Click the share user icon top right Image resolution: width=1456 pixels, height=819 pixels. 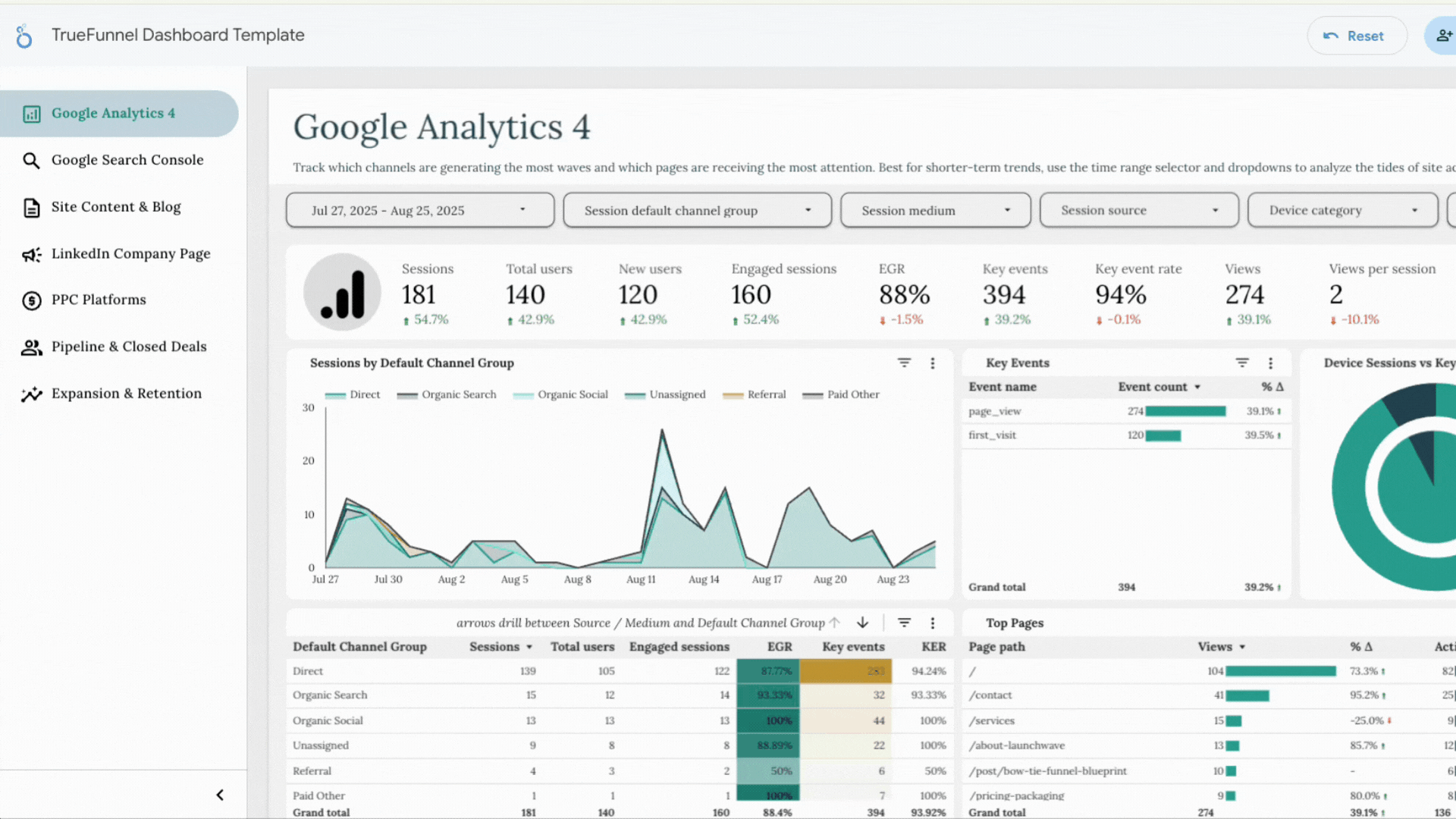[x=1443, y=36]
